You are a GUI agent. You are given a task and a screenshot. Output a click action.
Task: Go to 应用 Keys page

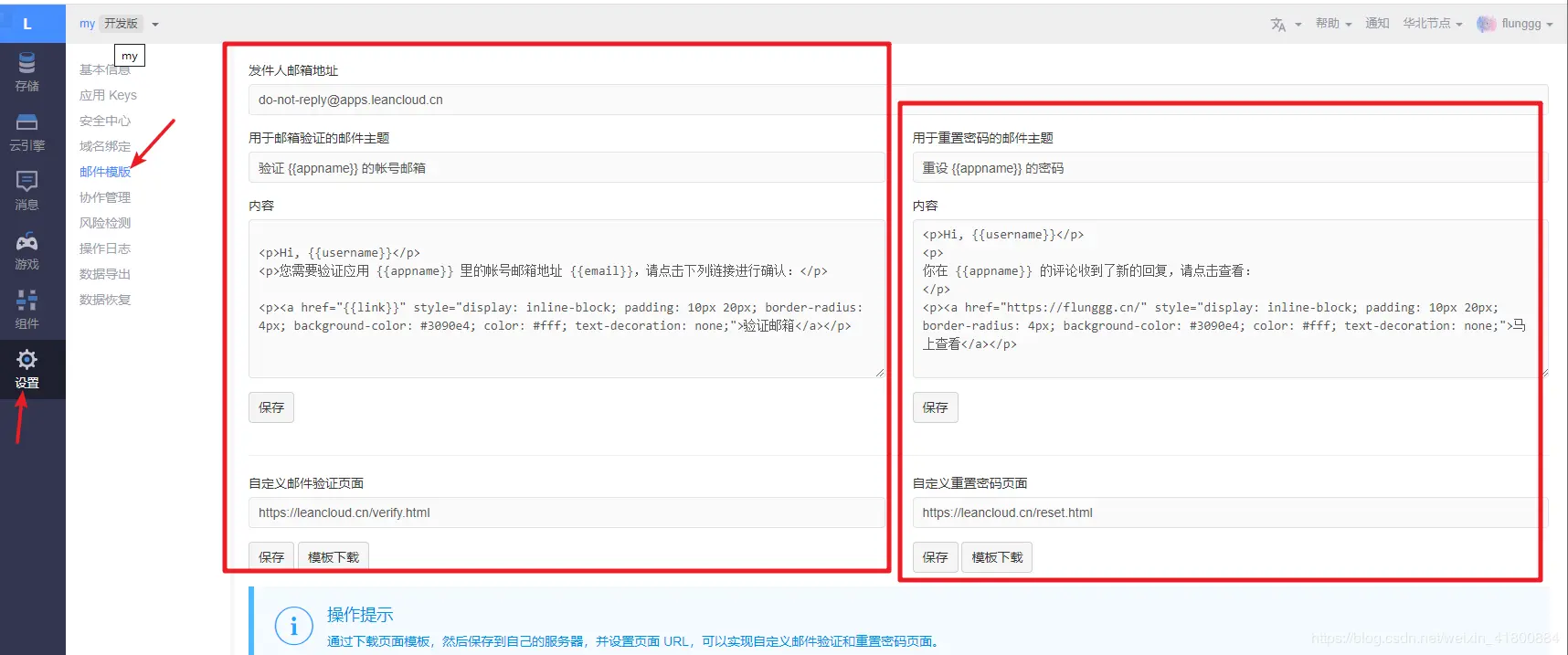(108, 95)
